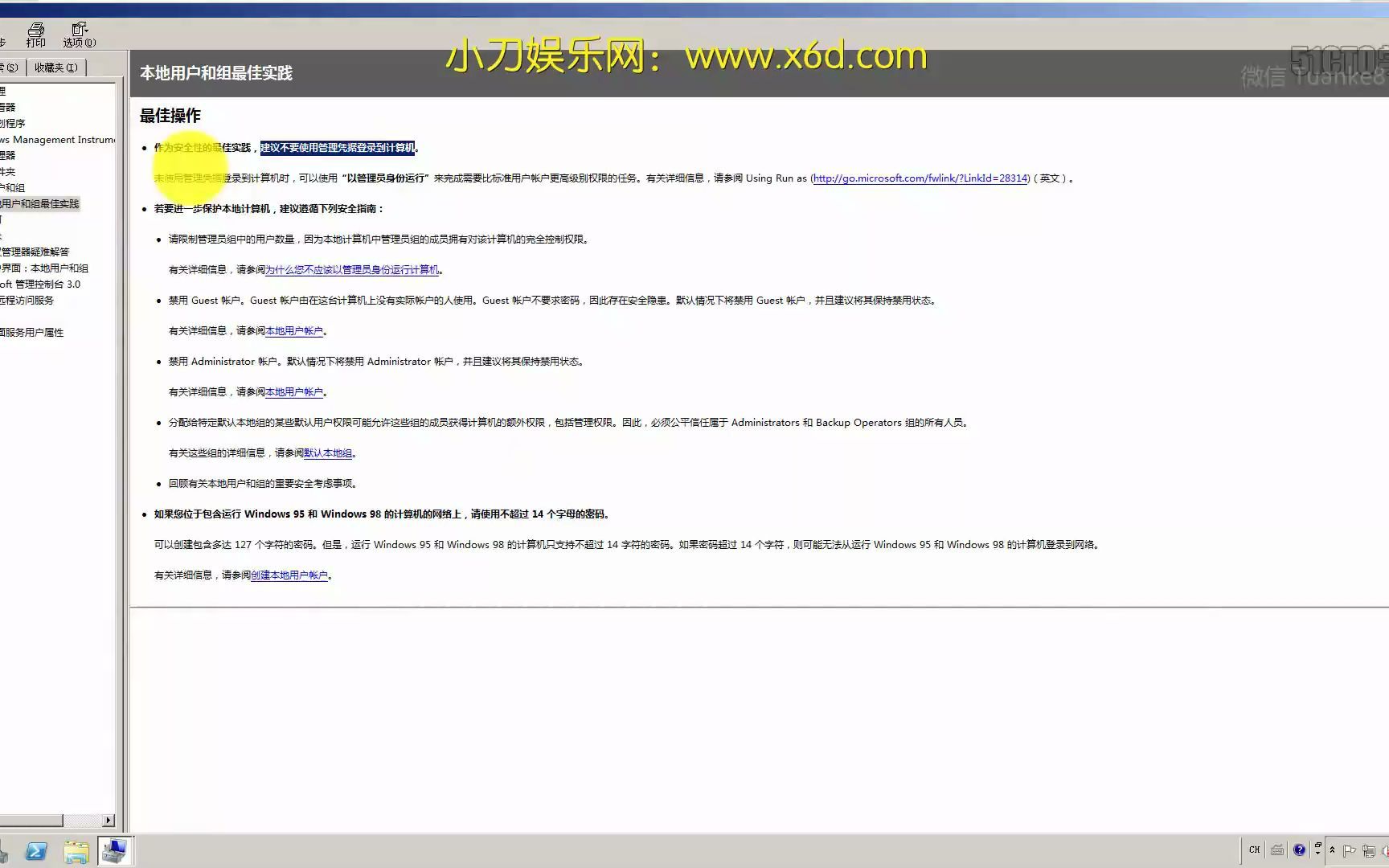This screenshot has width=1389, height=868.
Task: Select tree item 管理器疑难解答
Action: pyautogui.click(x=35, y=252)
